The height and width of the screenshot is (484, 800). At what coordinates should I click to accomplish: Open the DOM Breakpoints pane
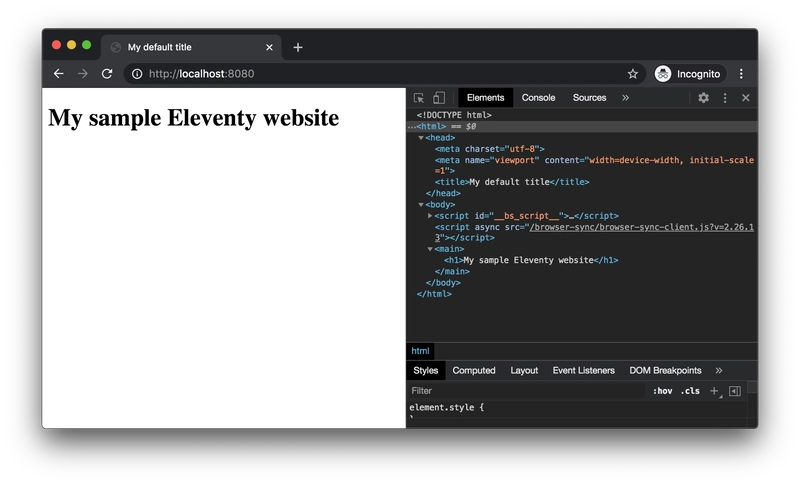[665, 371]
